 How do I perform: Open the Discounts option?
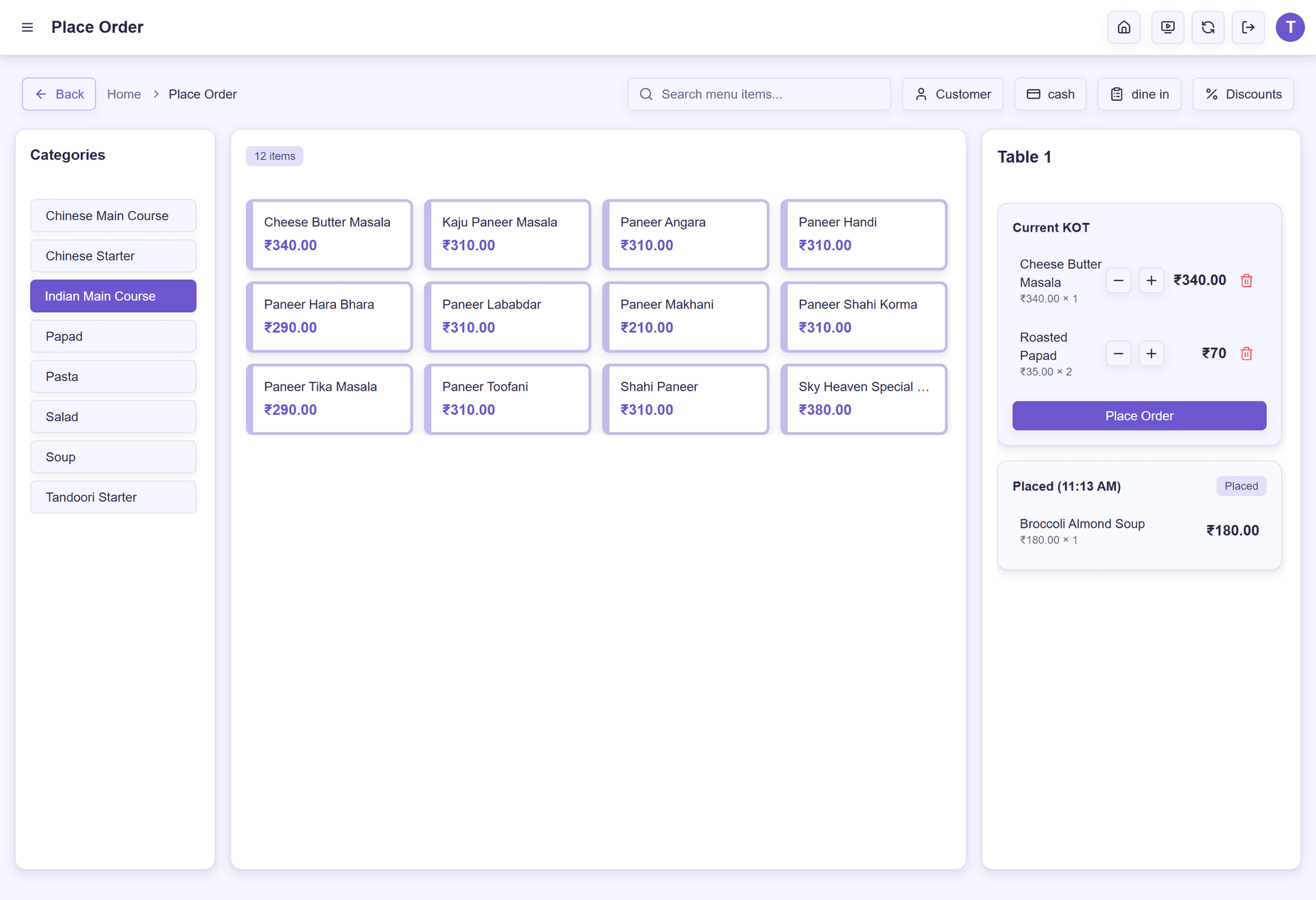pos(1243,94)
